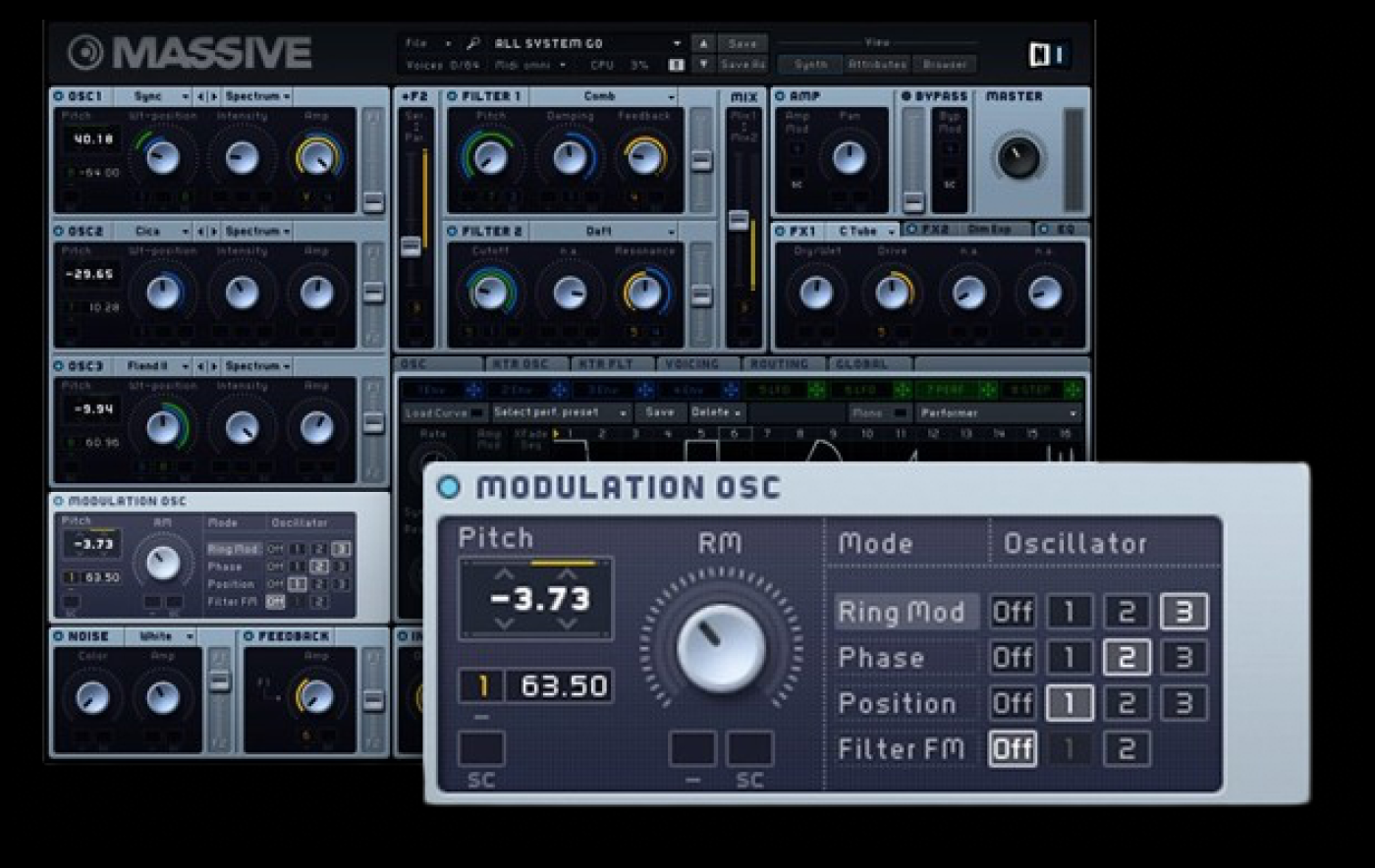Open FX1 C Tube effect dropdown

pos(861,232)
